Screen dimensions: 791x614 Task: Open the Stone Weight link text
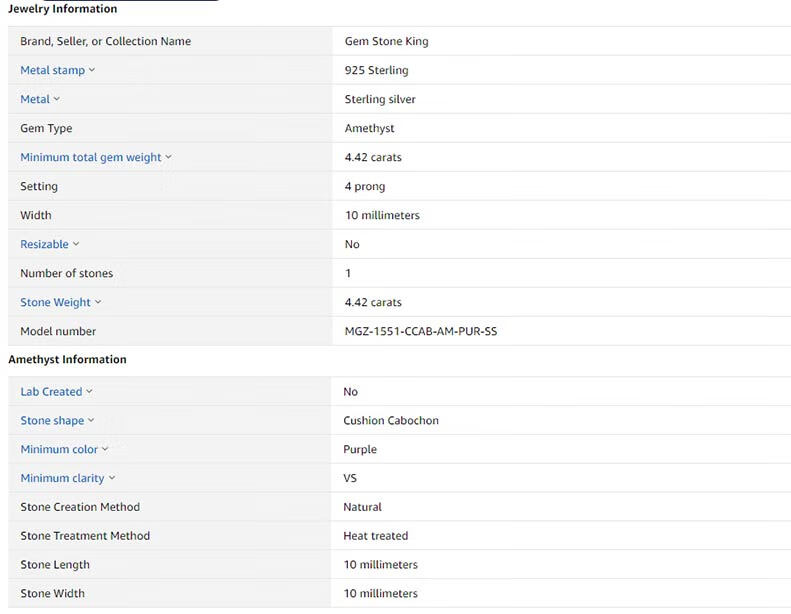tap(55, 302)
